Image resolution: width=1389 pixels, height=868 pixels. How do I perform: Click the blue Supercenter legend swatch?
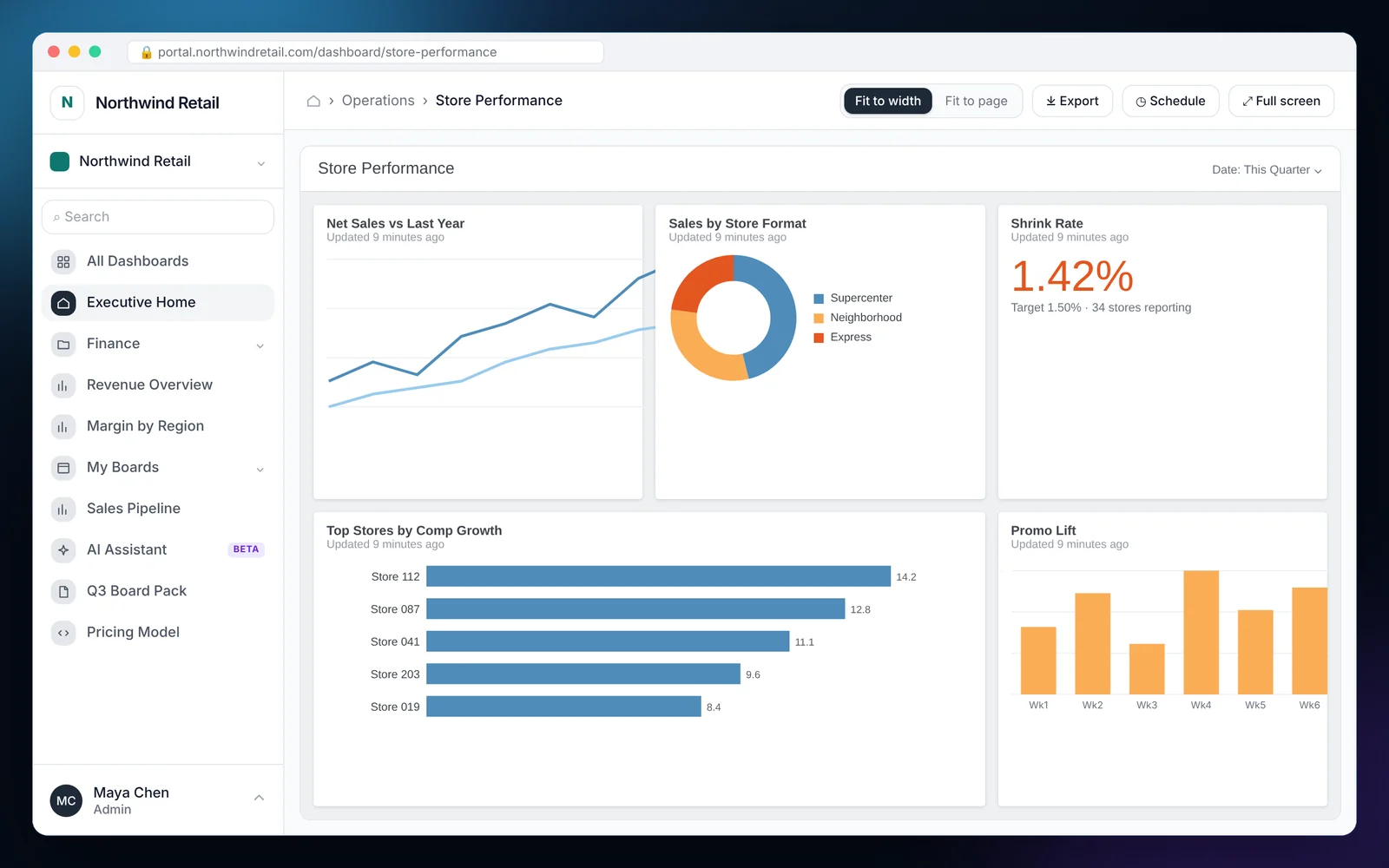click(819, 299)
